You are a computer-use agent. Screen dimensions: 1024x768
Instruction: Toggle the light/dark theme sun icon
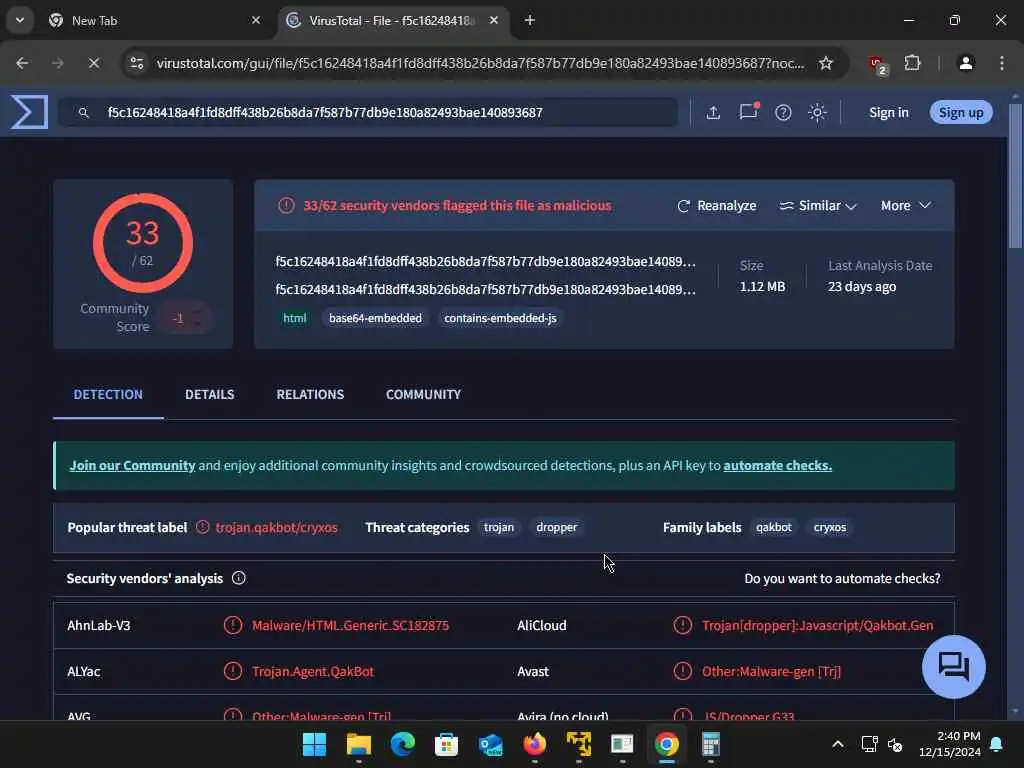point(817,112)
